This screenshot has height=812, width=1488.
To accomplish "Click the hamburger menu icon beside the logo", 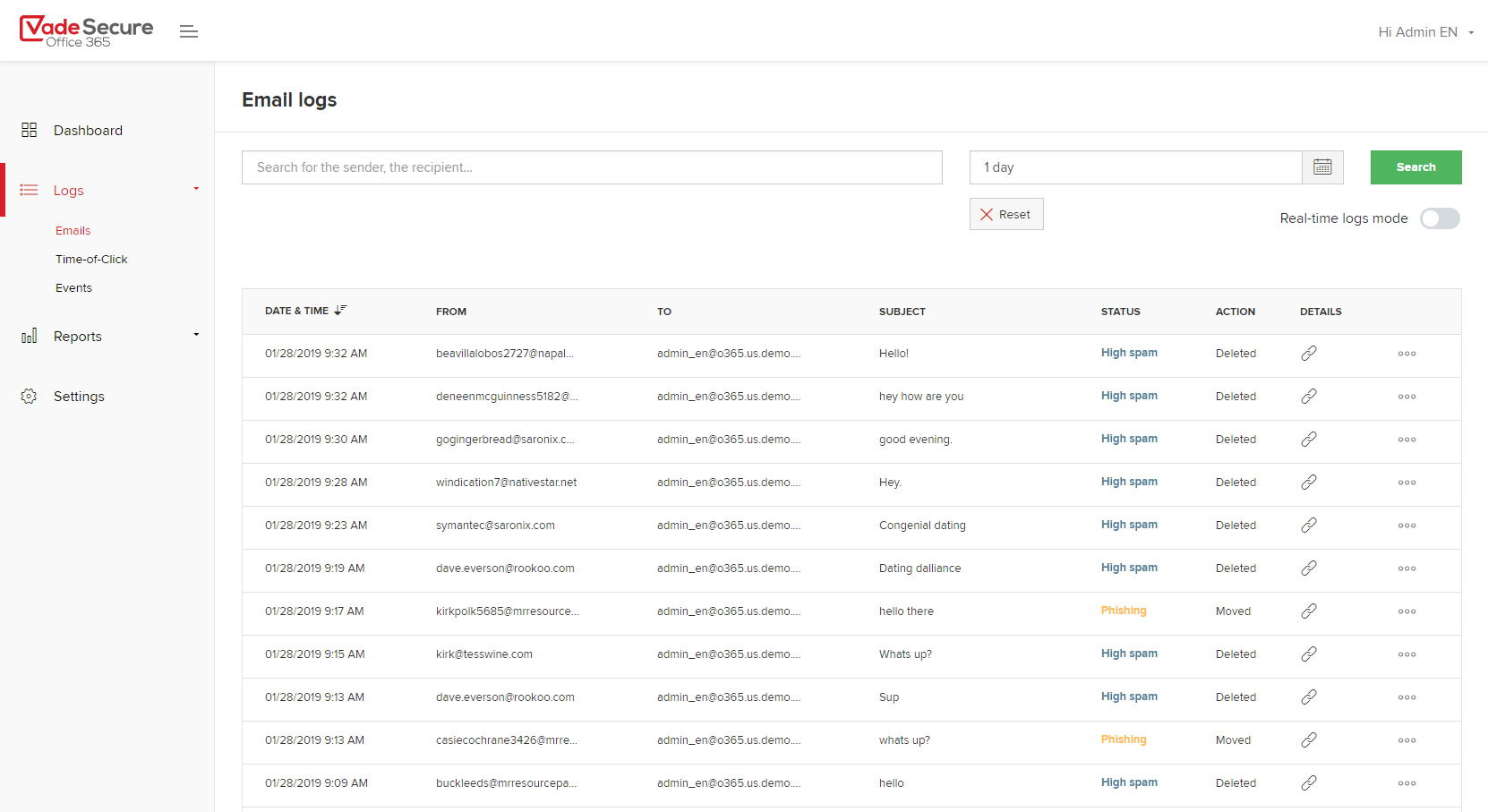I will pyautogui.click(x=188, y=31).
